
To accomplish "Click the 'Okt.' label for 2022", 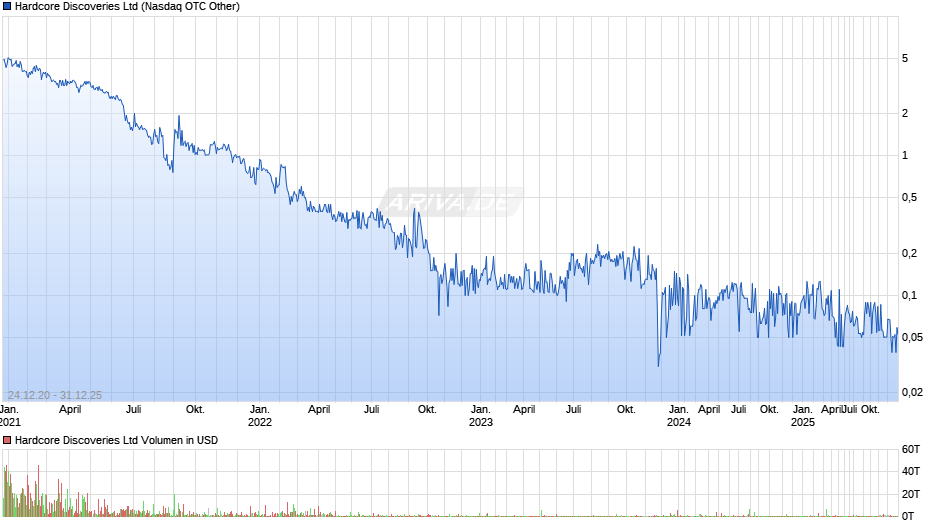I will pyautogui.click(x=427, y=410).
